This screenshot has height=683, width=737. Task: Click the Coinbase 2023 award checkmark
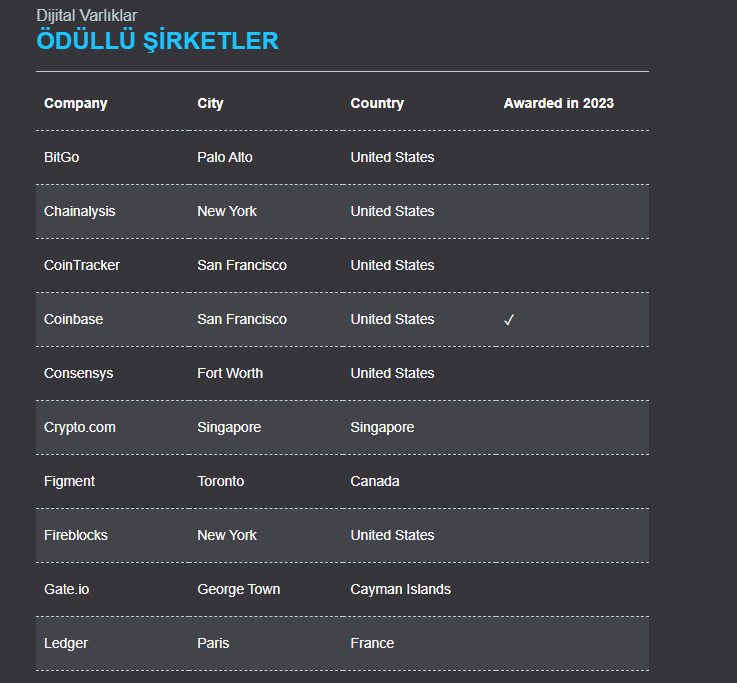[509, 320]
